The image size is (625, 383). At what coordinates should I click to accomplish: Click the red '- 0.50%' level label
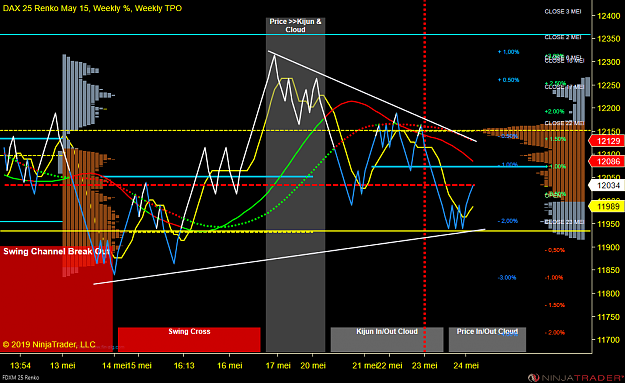pyautogui.click(x=555, y=250)
